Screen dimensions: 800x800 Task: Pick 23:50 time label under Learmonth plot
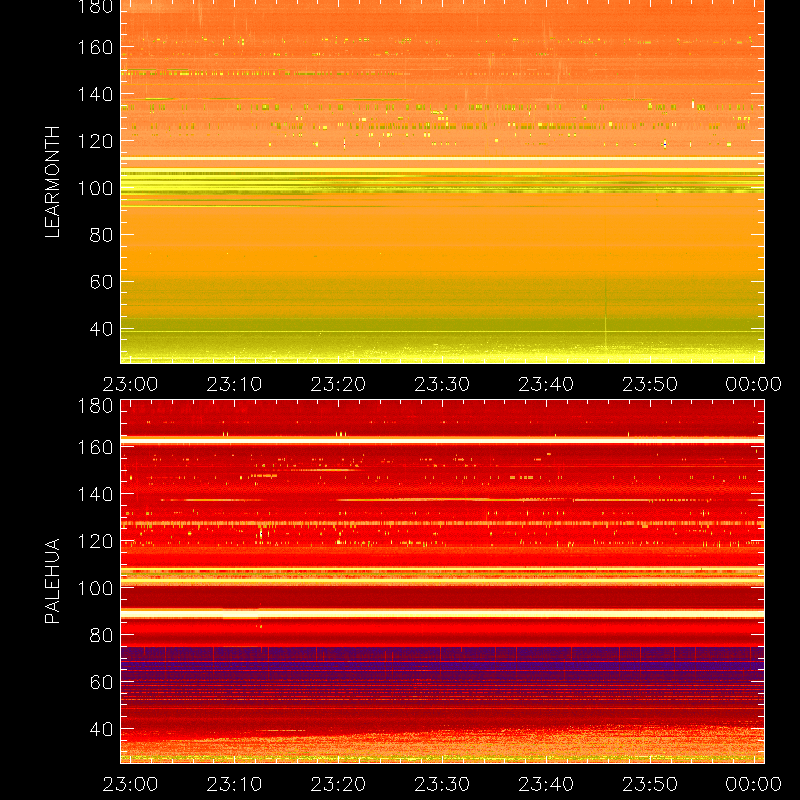[650, 384]
